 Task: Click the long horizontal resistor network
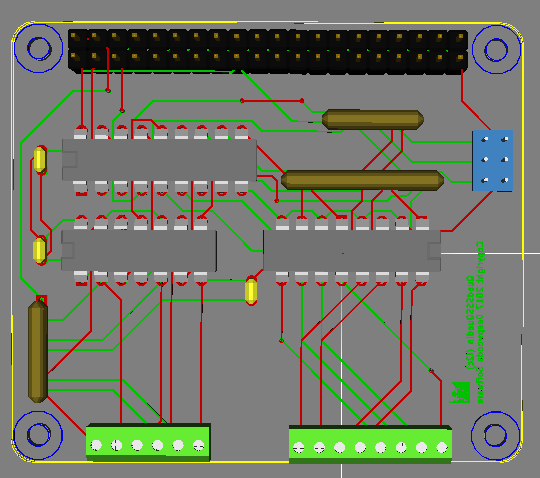pos(362,180)
